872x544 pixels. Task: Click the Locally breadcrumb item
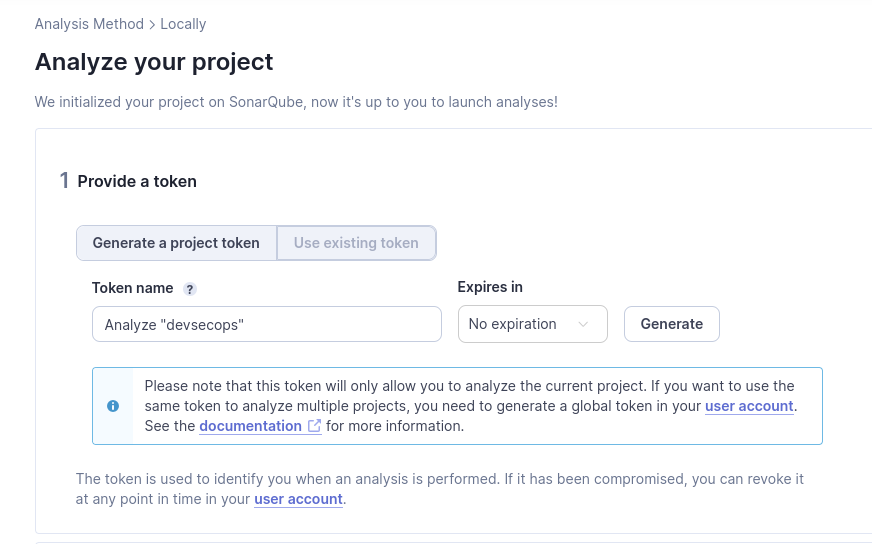(183, 24)
